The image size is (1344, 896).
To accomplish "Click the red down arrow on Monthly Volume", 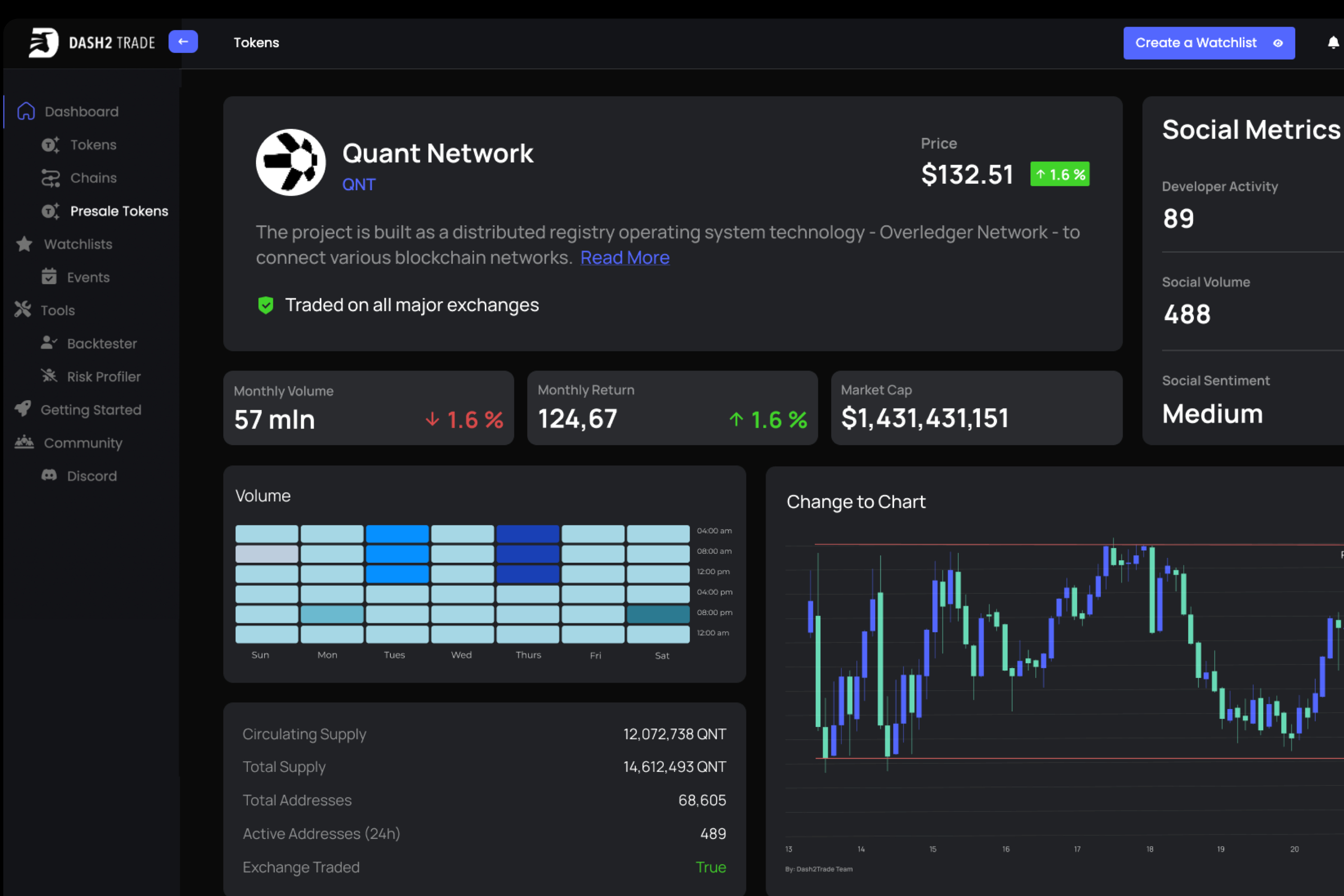I will point(432,419).
